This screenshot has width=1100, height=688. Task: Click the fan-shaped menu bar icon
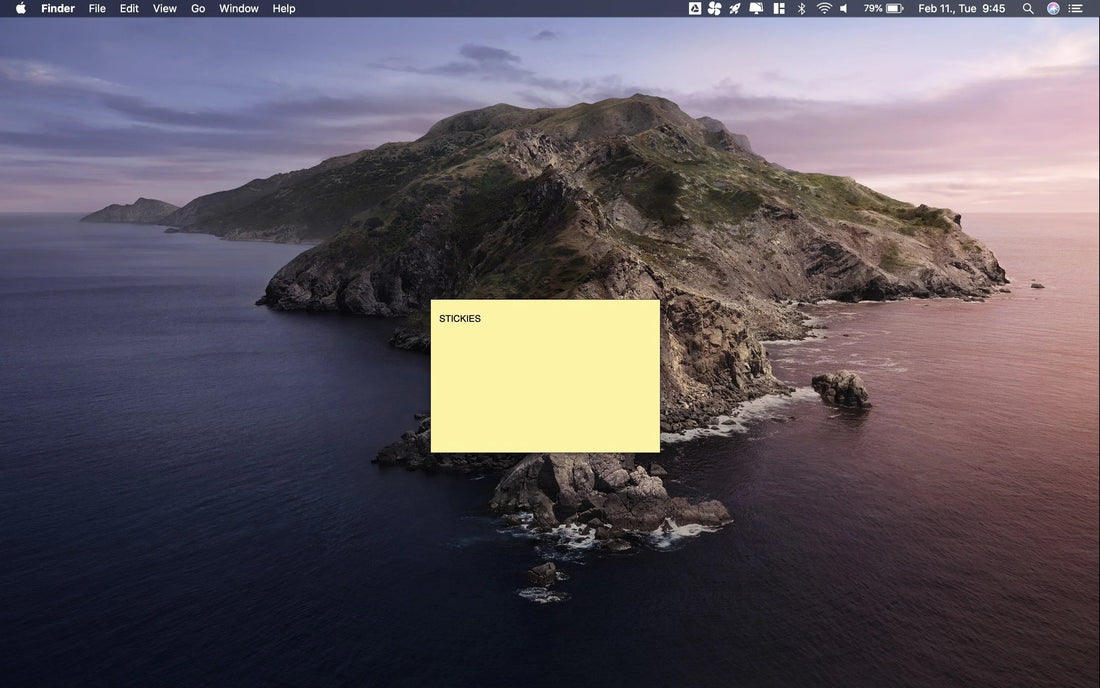(x=714, y=8)
